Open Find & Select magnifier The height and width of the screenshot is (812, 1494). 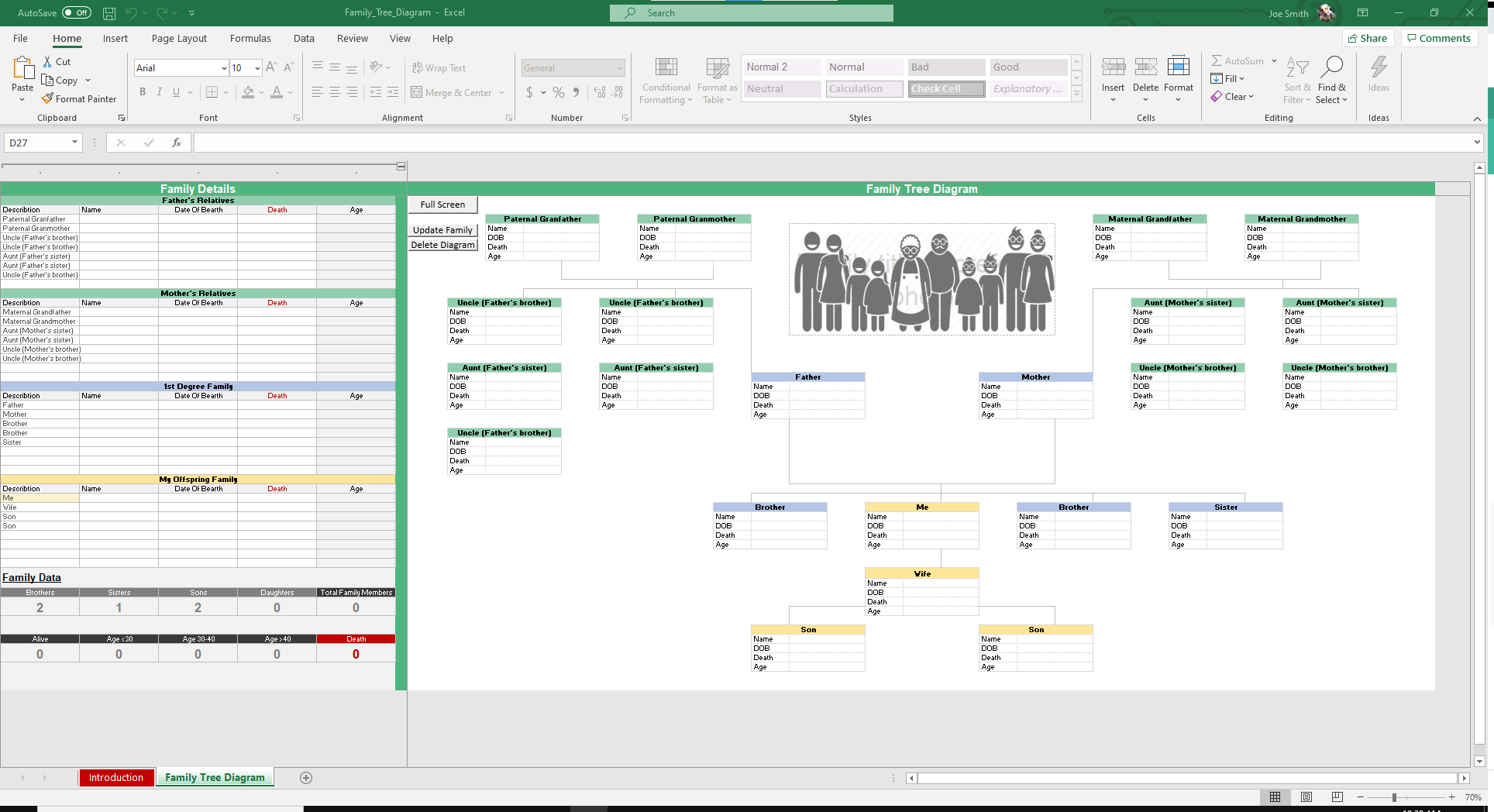point(1332,67)
